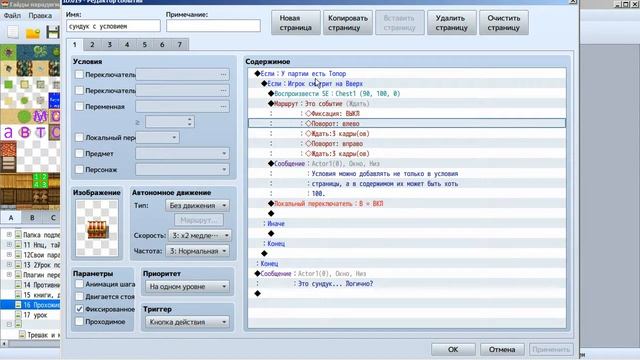Select the 'Воспроизвести SE: Chest1' command
Viewport: 640px width, 360px height.
coord(407,93)
